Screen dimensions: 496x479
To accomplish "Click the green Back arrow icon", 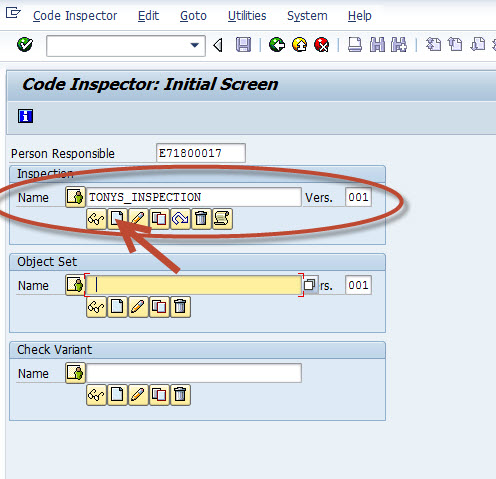I will pyautogui.click(x=277, y=45).
